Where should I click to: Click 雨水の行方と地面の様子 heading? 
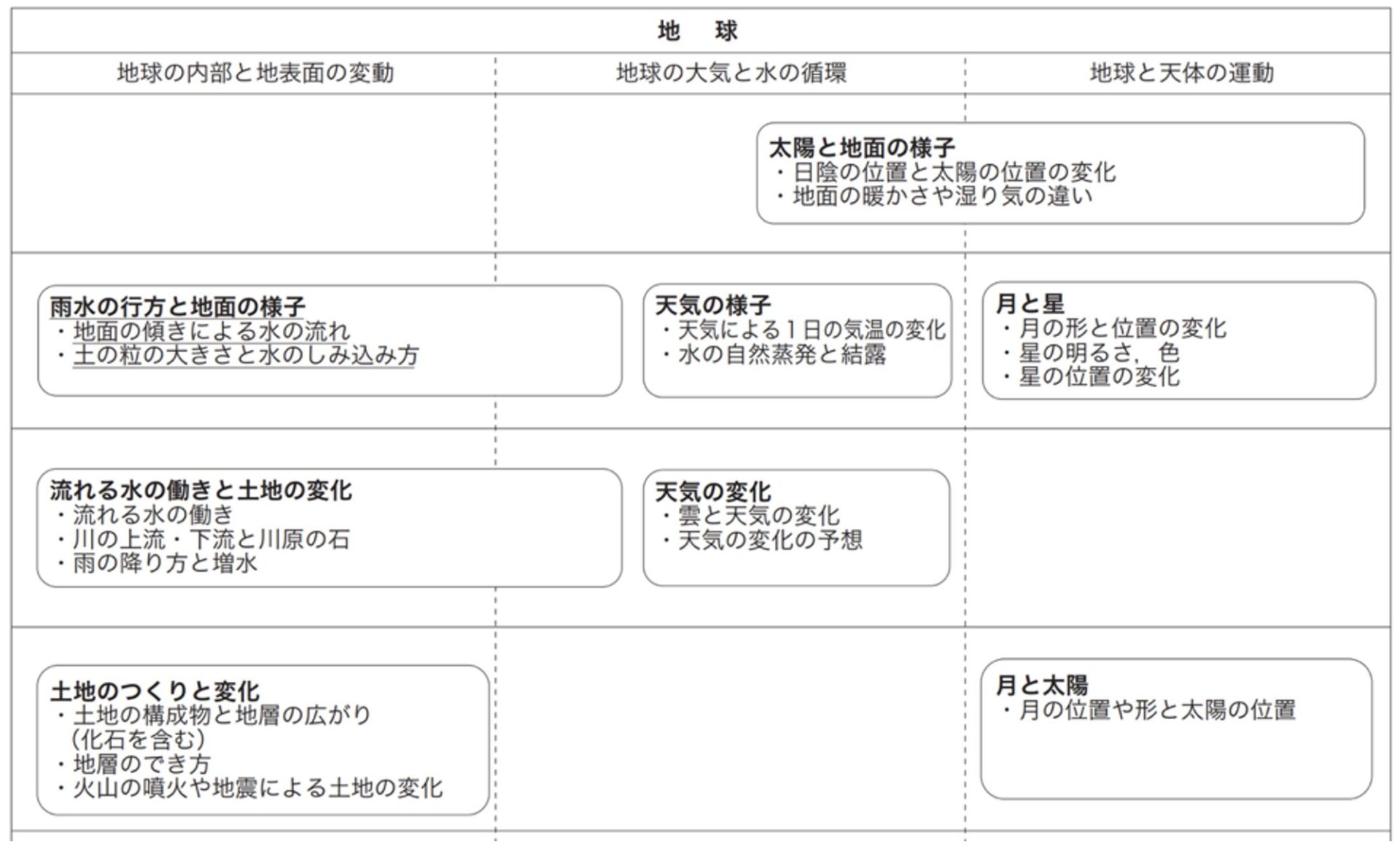coord(177,306)
